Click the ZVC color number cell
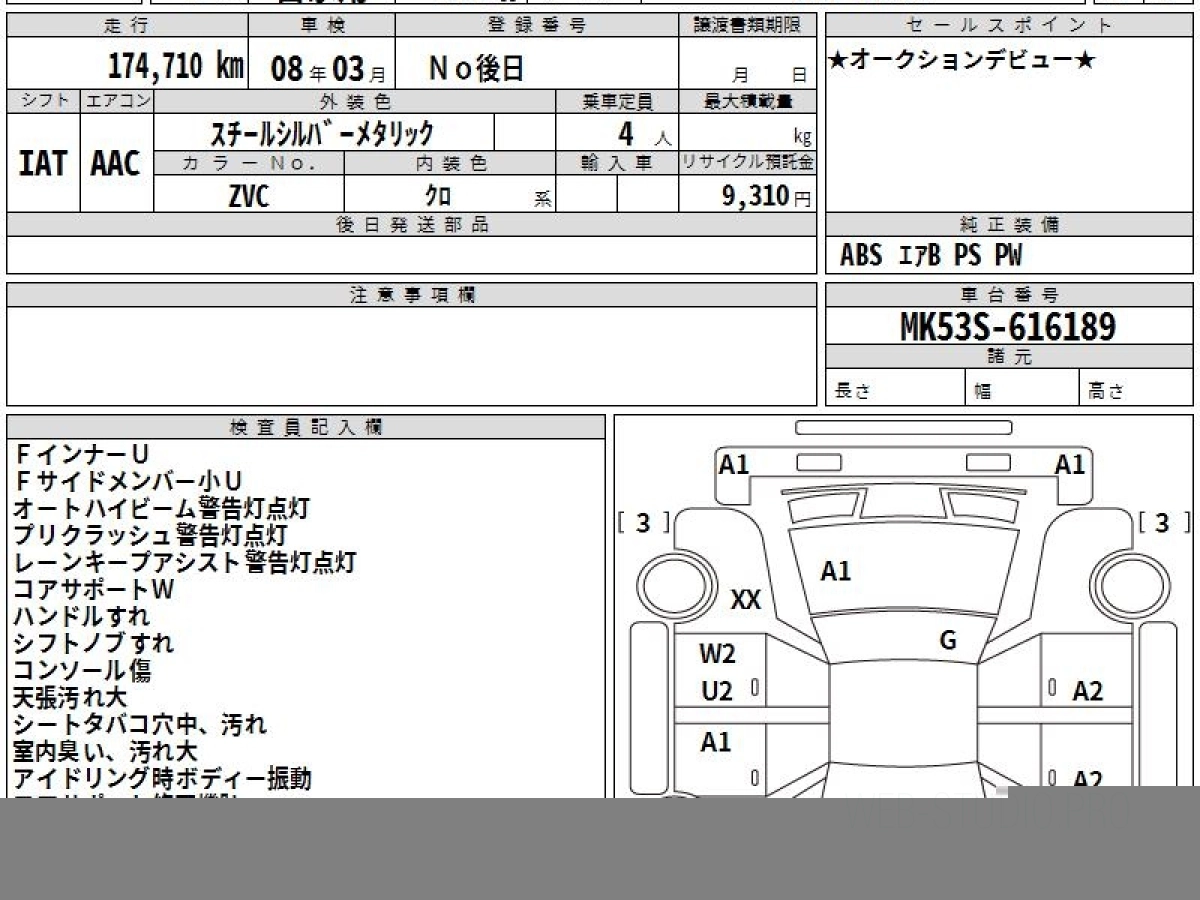 248,196
